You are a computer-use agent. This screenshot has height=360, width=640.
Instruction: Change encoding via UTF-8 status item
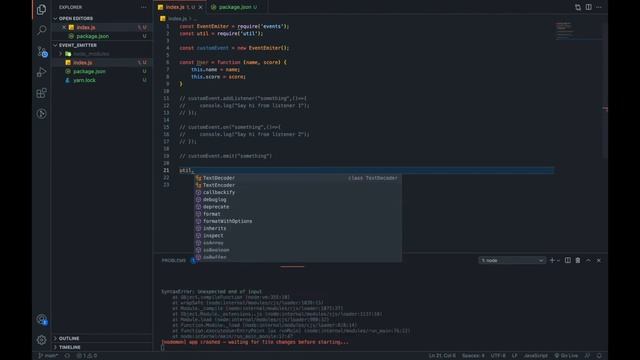pos(498,356)
